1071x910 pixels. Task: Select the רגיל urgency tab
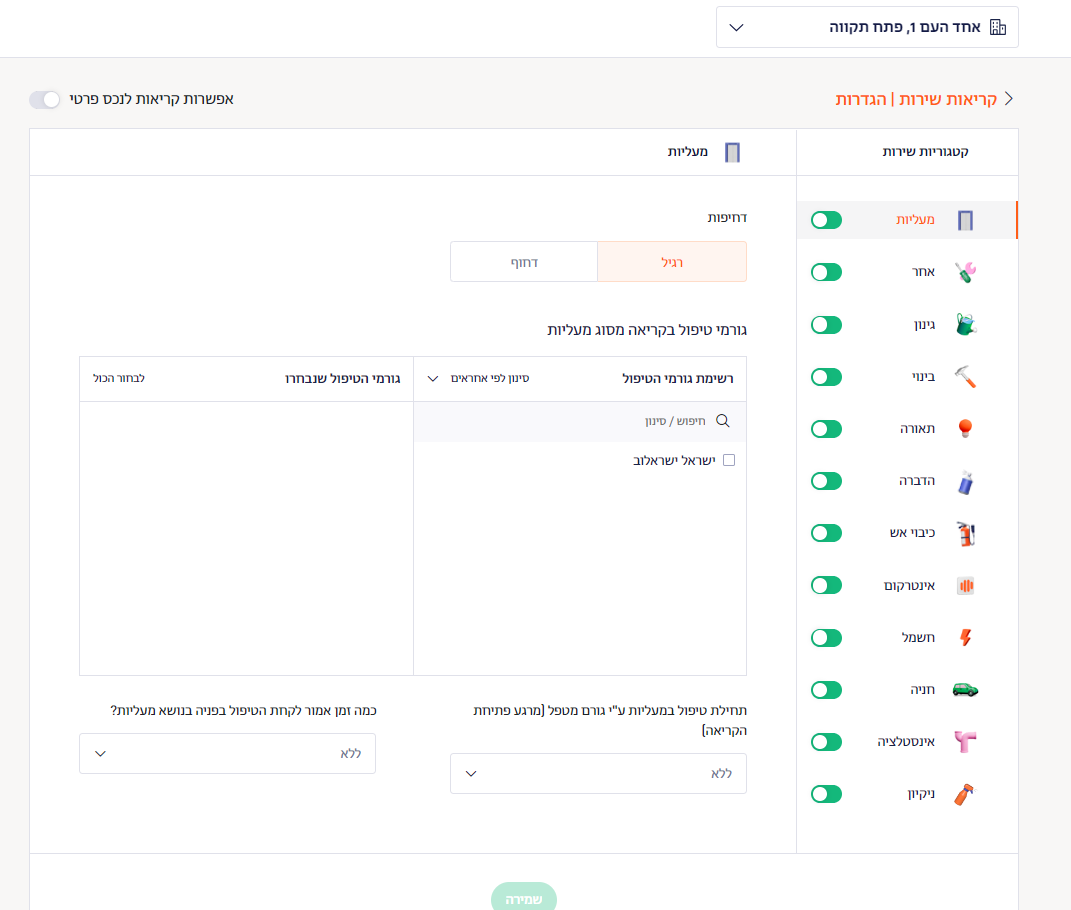point(672,262)
